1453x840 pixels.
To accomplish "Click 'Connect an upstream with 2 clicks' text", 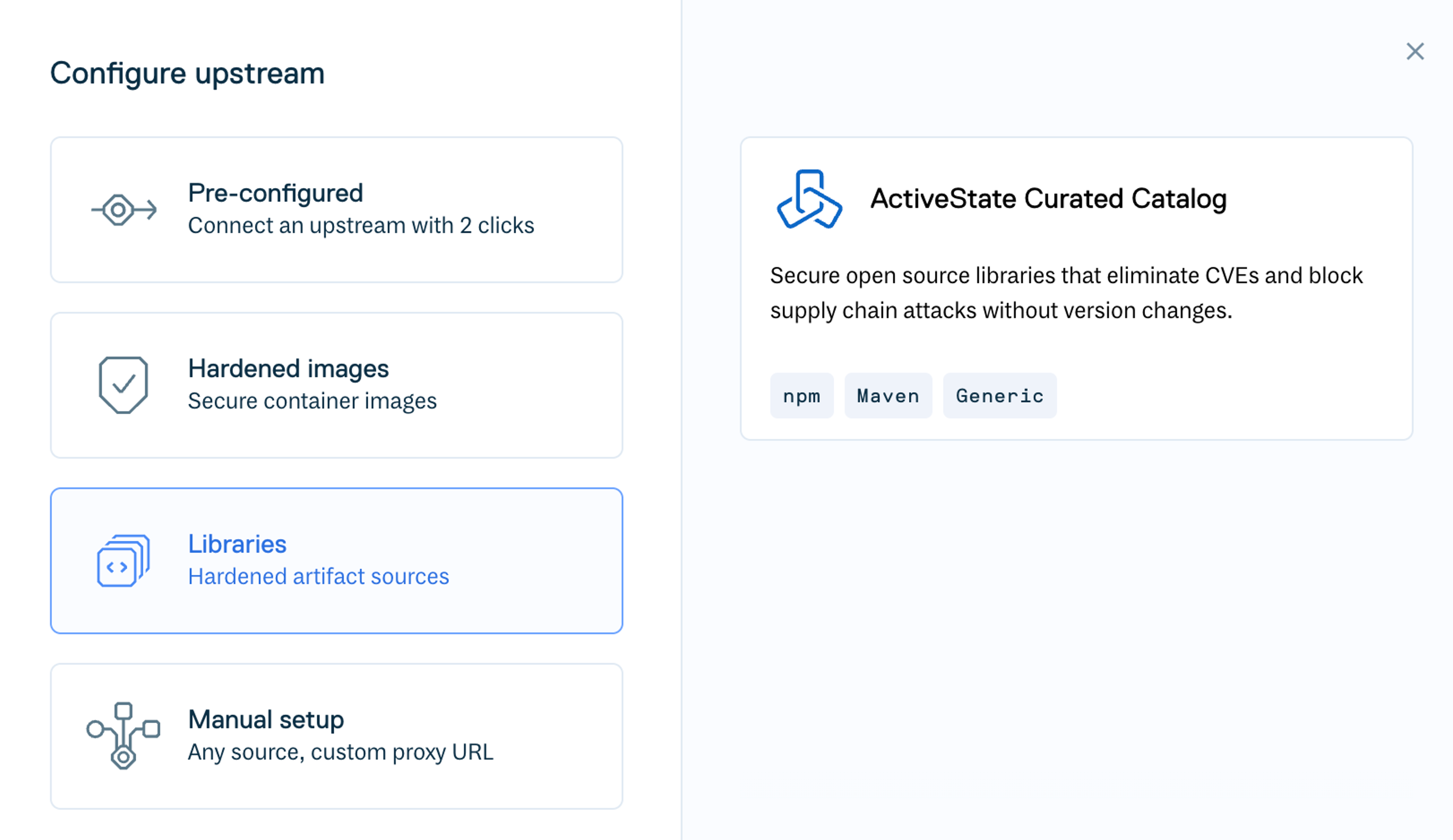I will pos(361,225).
